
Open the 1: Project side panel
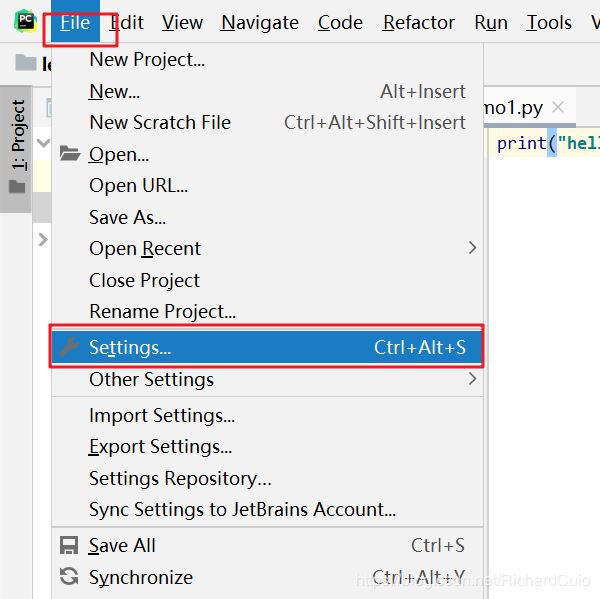17,136
